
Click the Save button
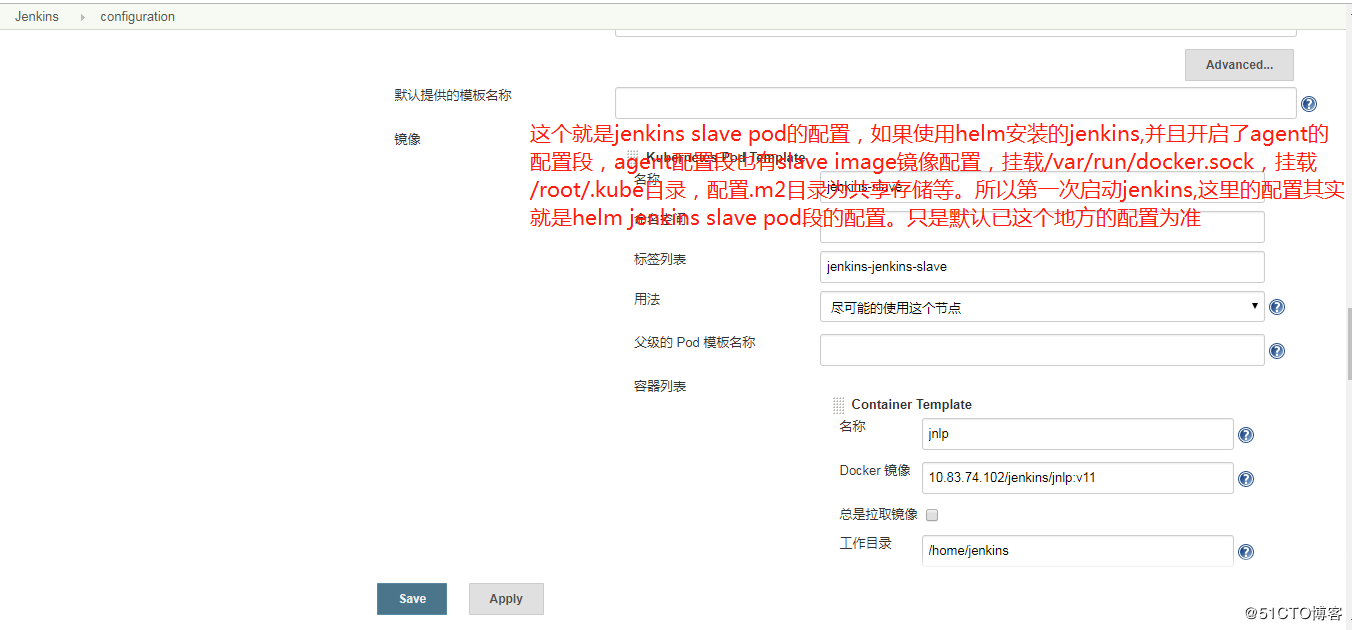pos(411,598)
